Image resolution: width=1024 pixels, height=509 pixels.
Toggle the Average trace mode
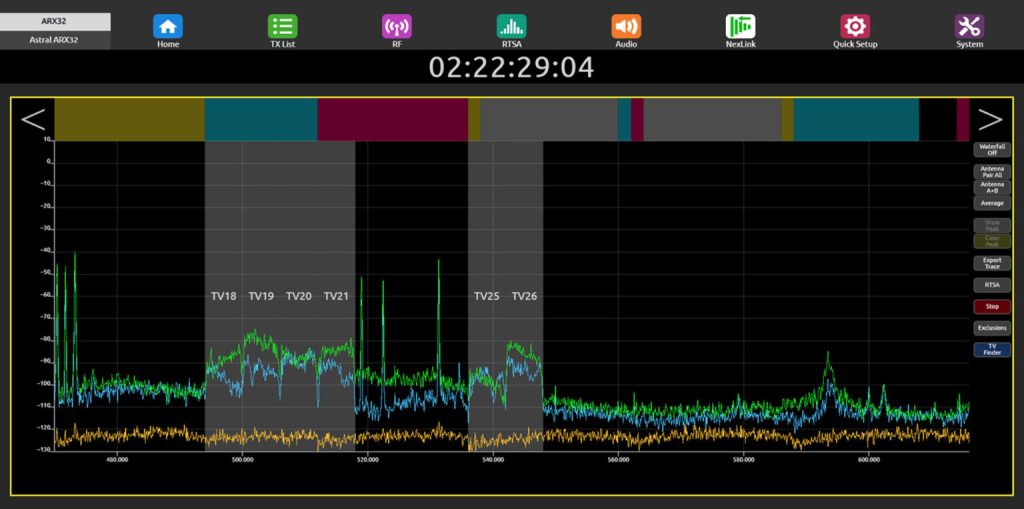992,203
